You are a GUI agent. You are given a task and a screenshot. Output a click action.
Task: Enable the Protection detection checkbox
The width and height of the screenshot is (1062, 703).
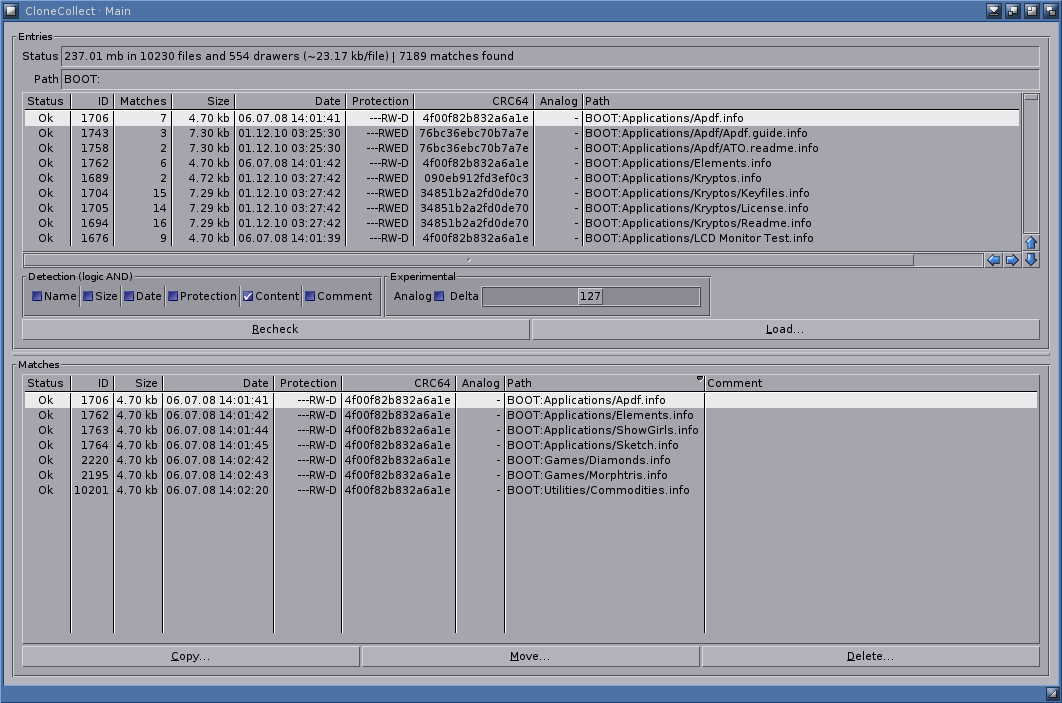[x=173, y=296]
